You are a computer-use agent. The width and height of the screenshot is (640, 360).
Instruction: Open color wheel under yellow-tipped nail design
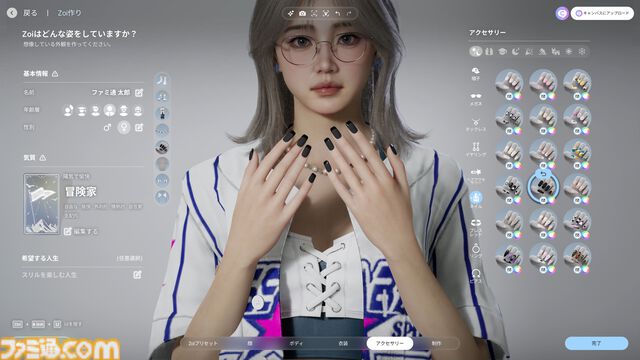[x=585, y=96]
